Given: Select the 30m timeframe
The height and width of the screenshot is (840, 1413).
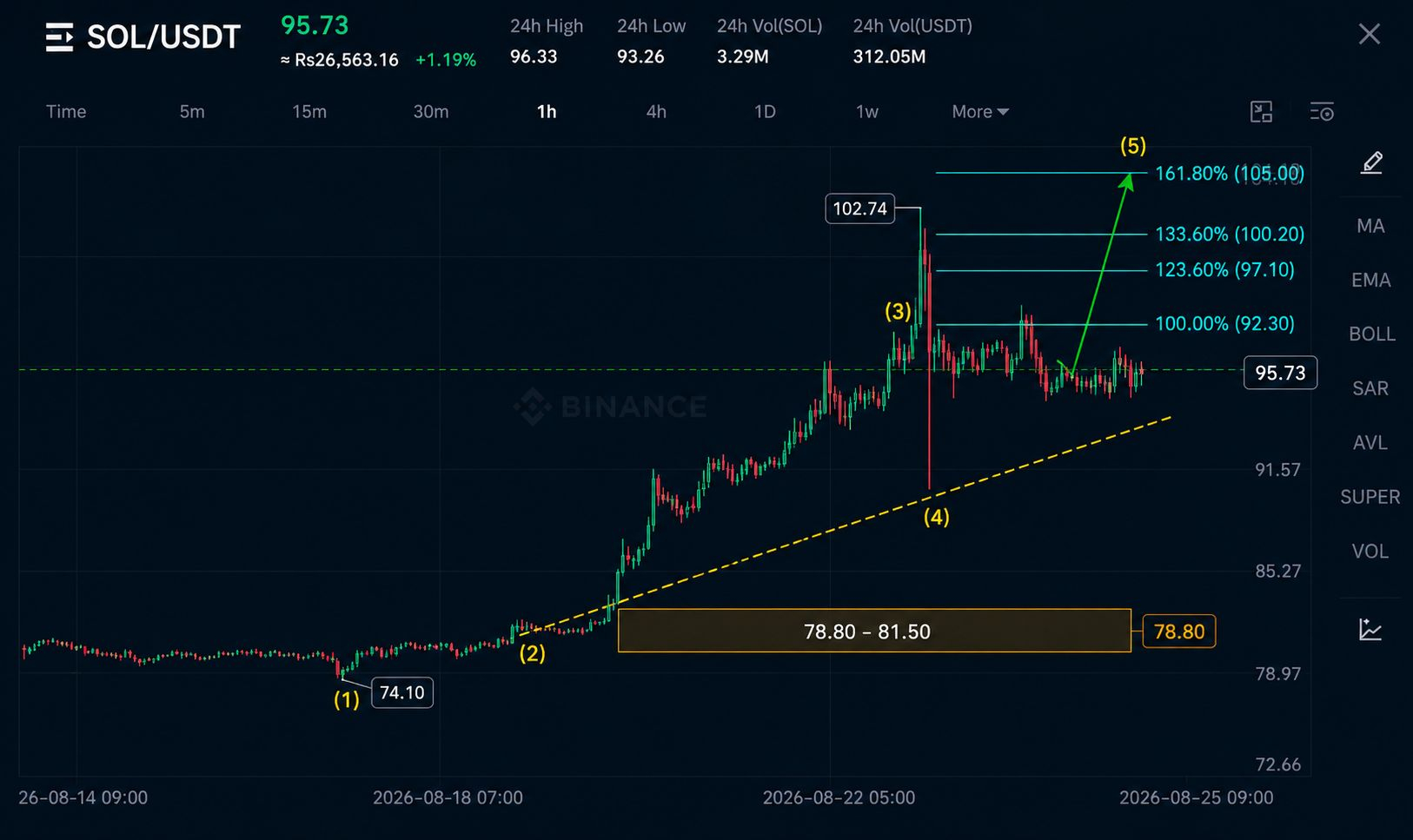Looking at the screenshot, I should [x=431, y=111].
